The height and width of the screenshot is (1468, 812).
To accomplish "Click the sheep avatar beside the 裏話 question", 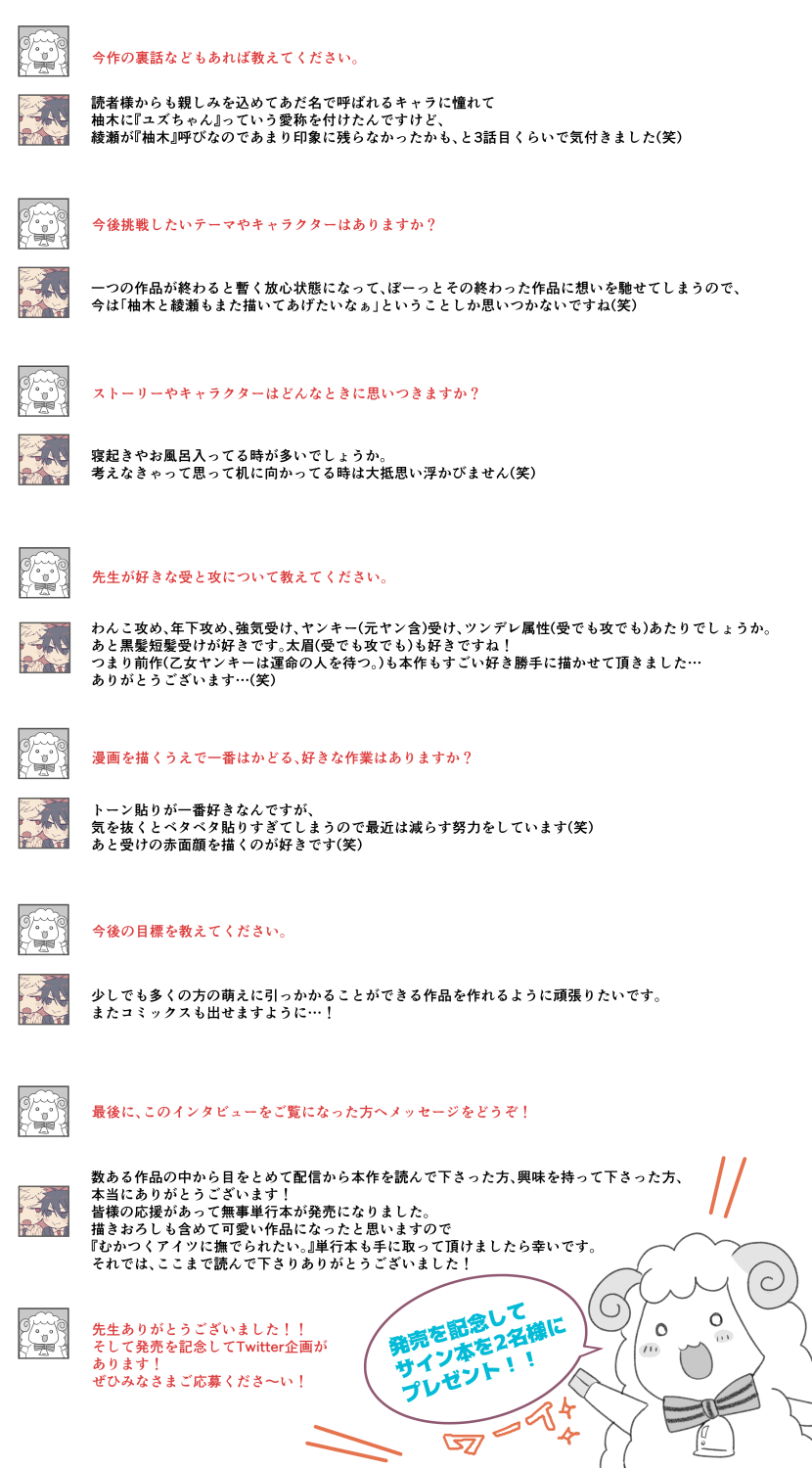I will 43,52.
